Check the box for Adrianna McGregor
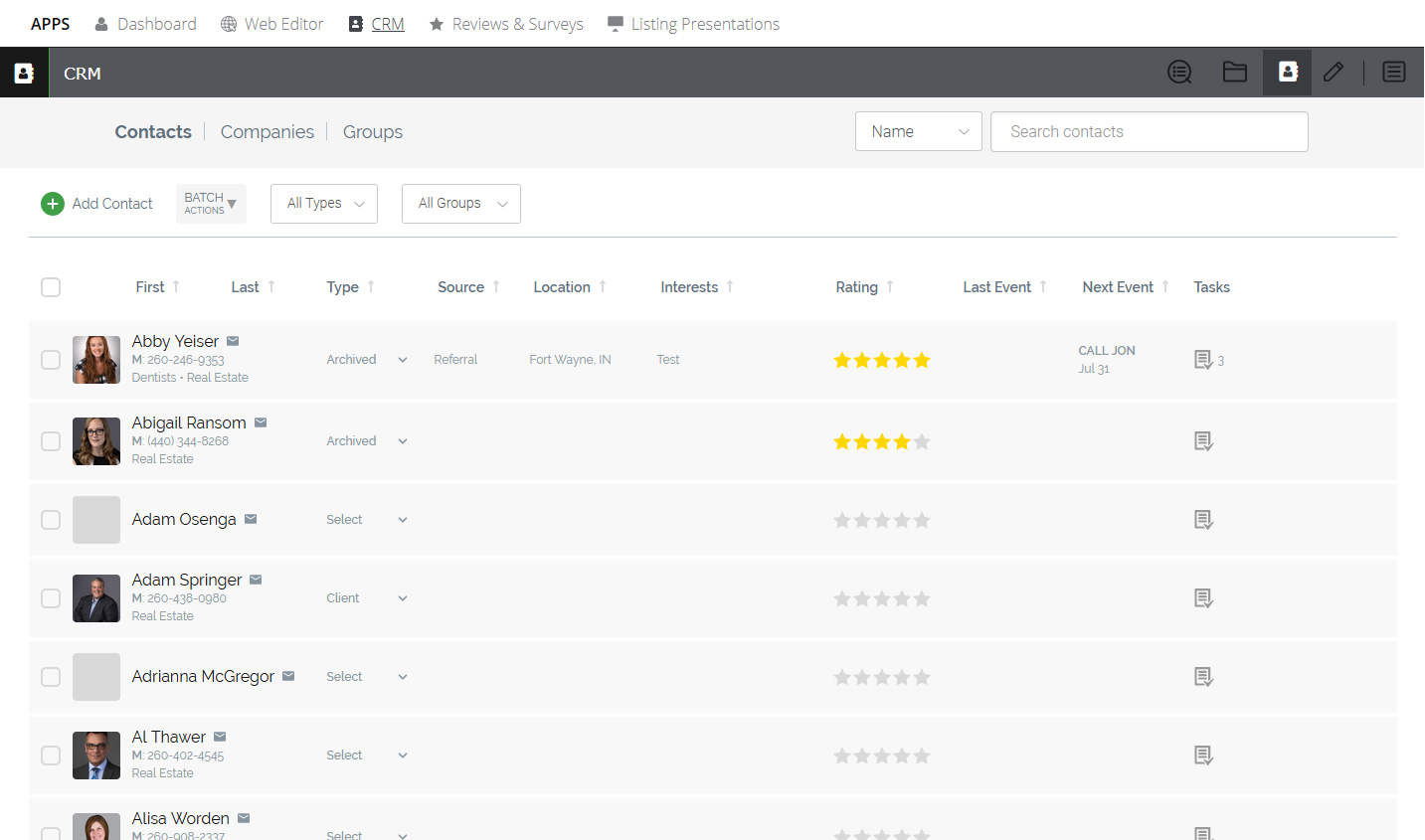1425x840 pixels. pyautogui.click(x=51, y=677)
